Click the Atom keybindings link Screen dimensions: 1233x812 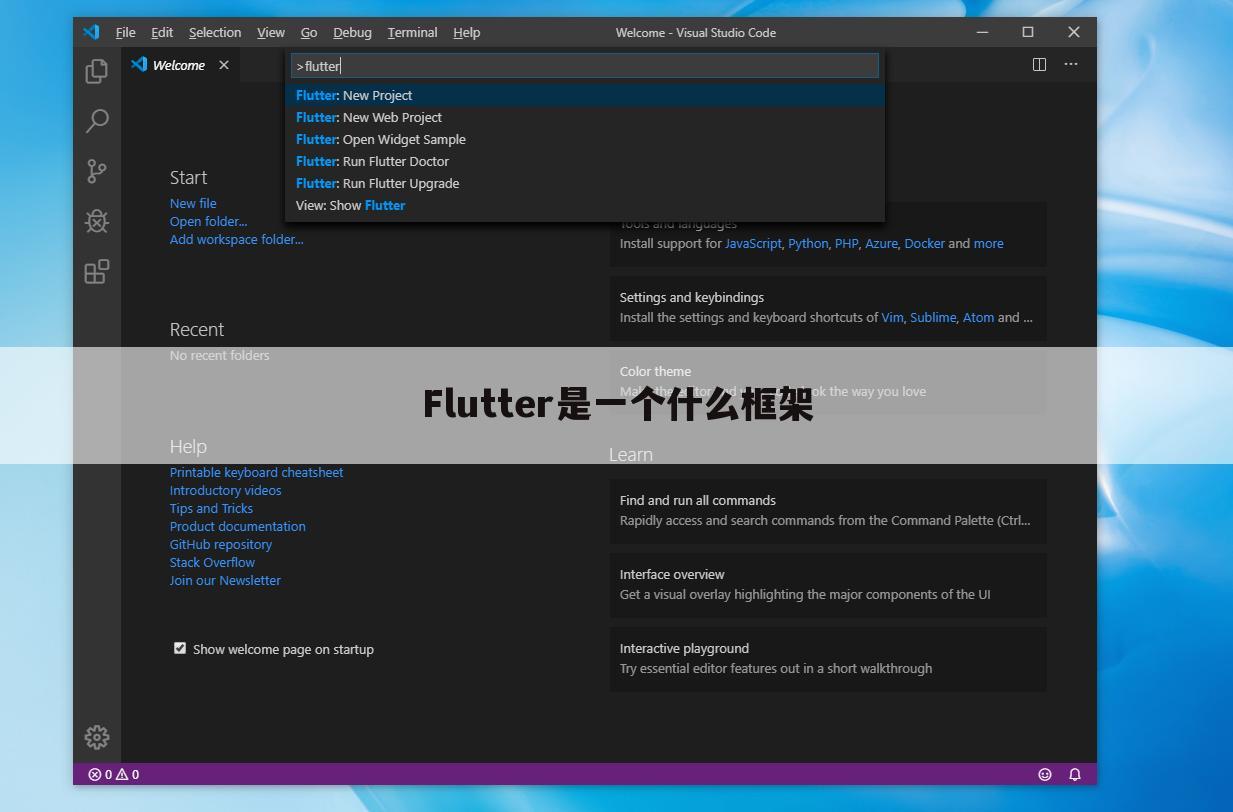click(978, 317)
